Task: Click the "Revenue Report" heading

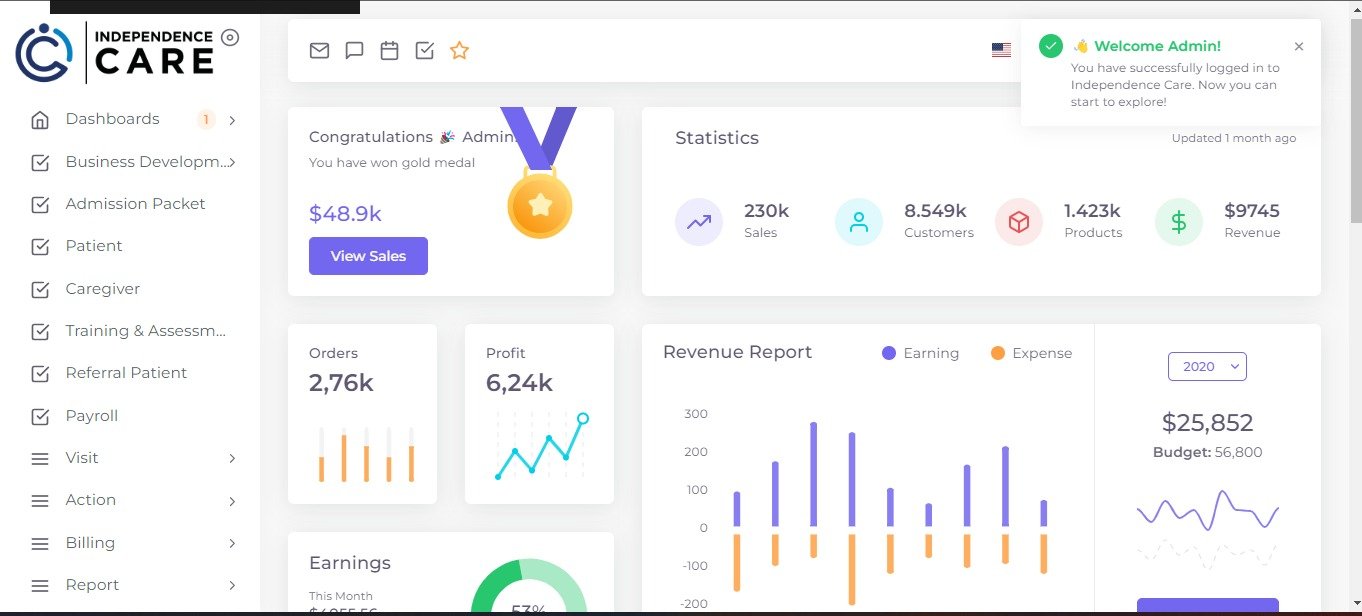Action: tap(737, 352)
